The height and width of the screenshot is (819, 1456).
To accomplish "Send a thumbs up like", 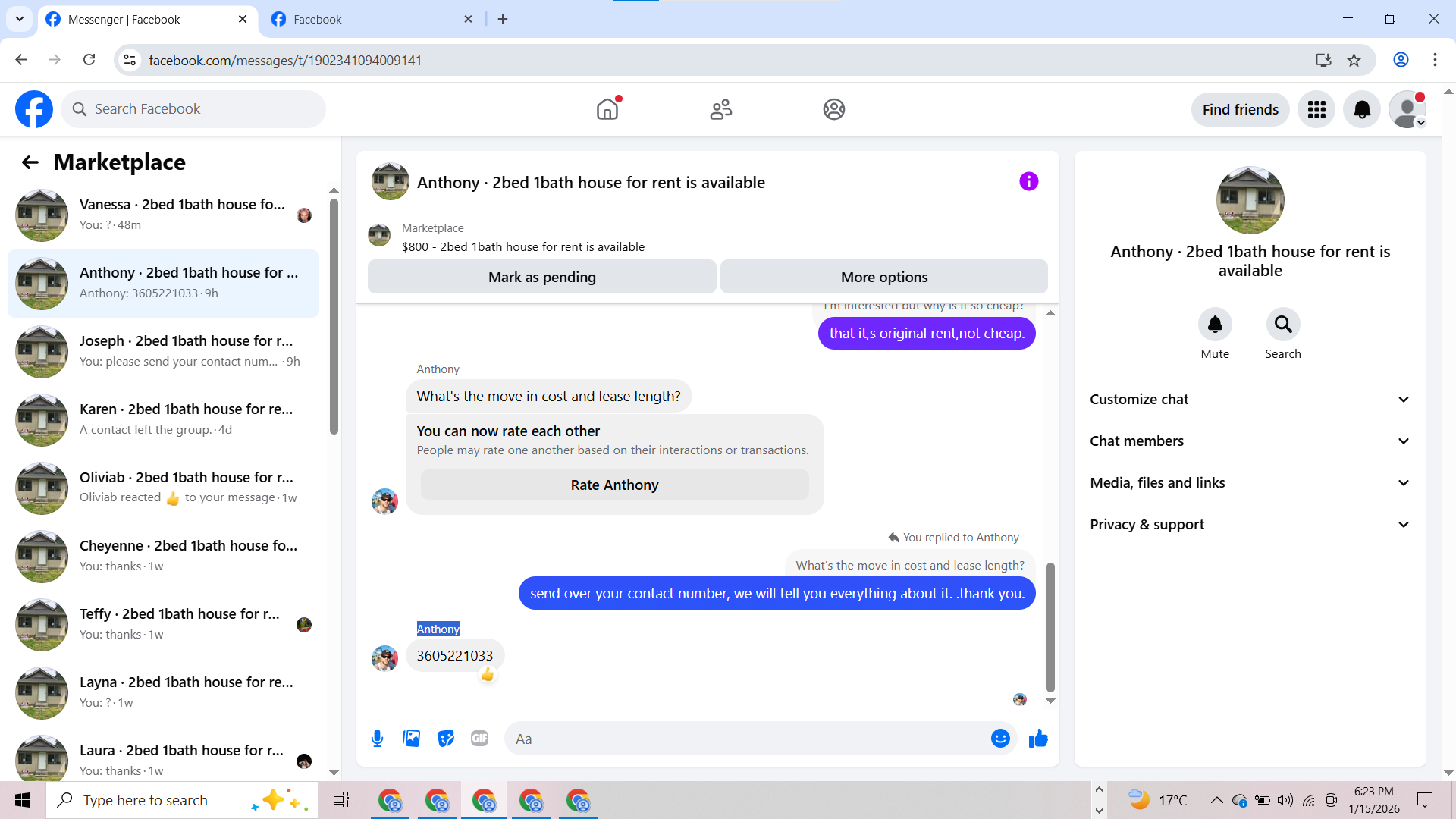I will (1038, 739).
